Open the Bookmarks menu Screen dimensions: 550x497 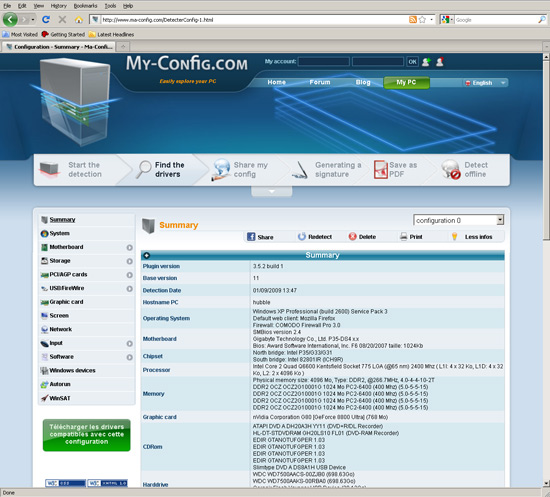[85, 6]
